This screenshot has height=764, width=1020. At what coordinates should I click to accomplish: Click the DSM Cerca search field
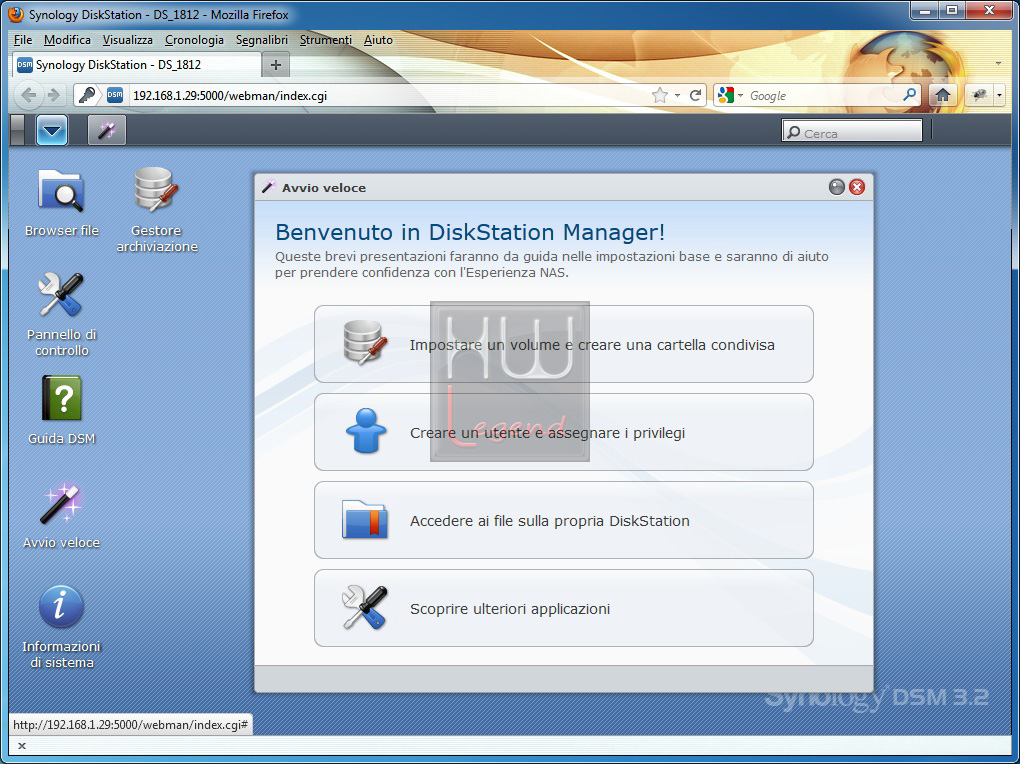(x=852, y=132)
